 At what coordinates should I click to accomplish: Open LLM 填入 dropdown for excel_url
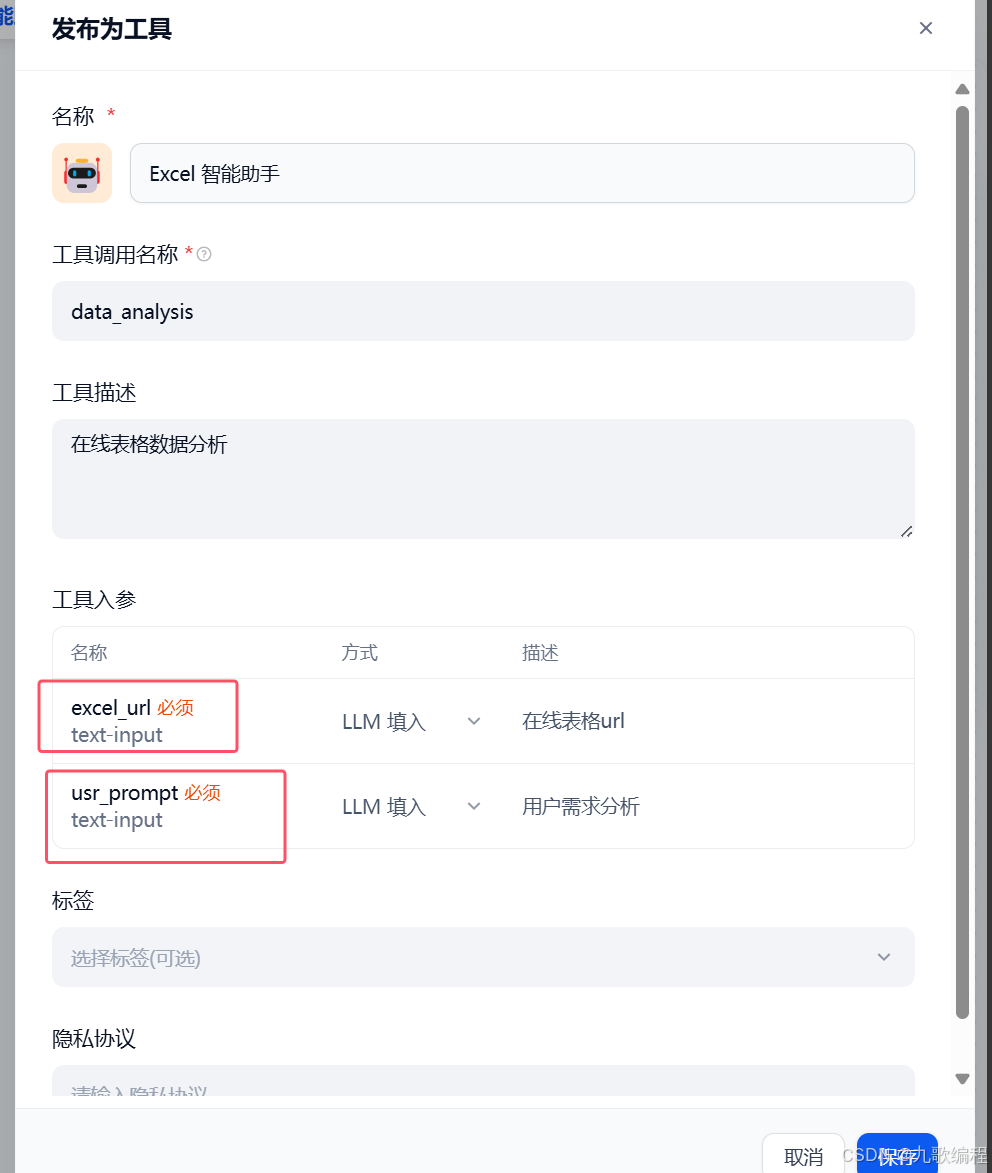[411, 721]
